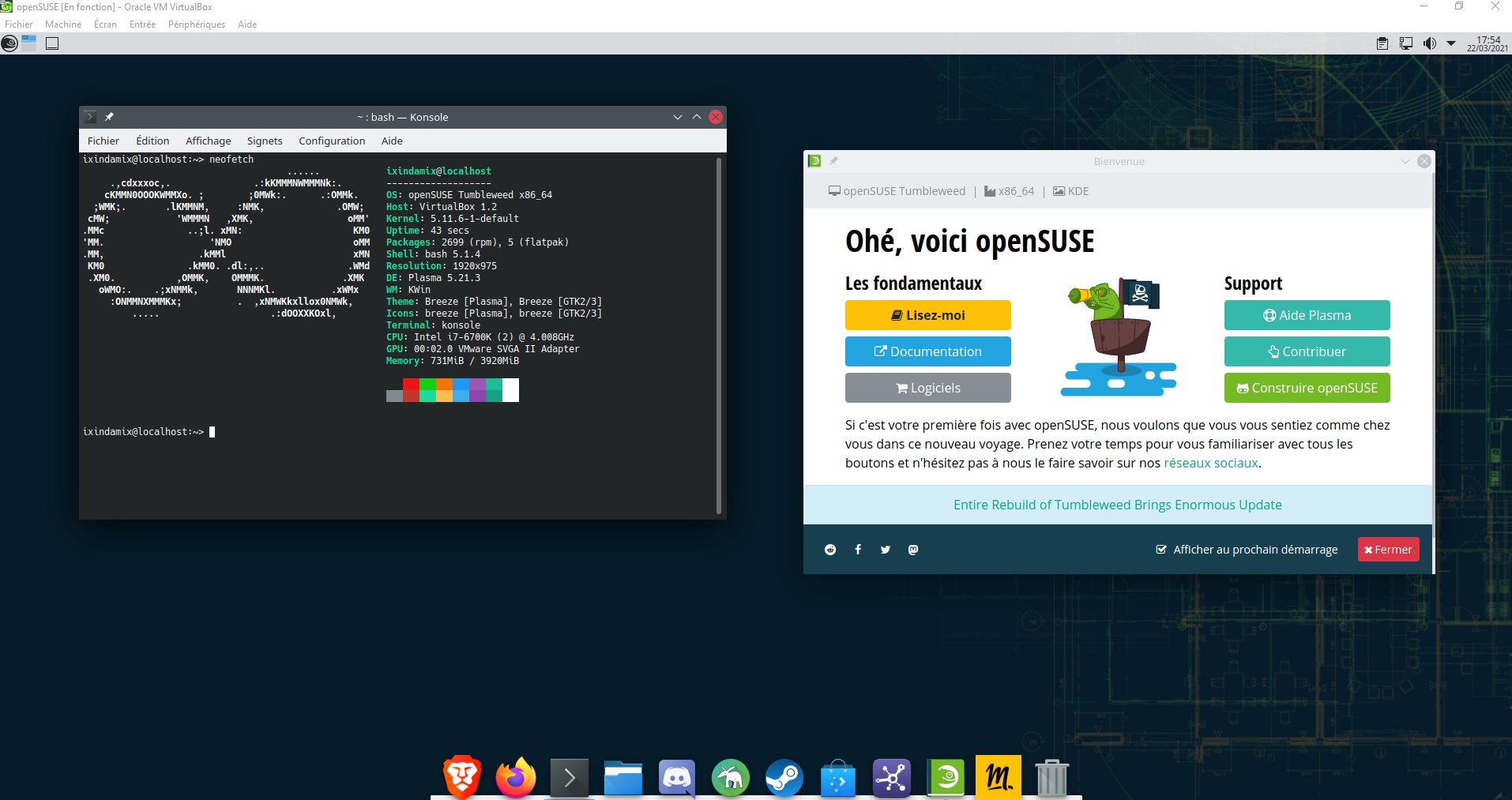Open the purple network graph app in dock
Image resolution: width=1512 pixels, height=800 pixels.
pos(892,779)
